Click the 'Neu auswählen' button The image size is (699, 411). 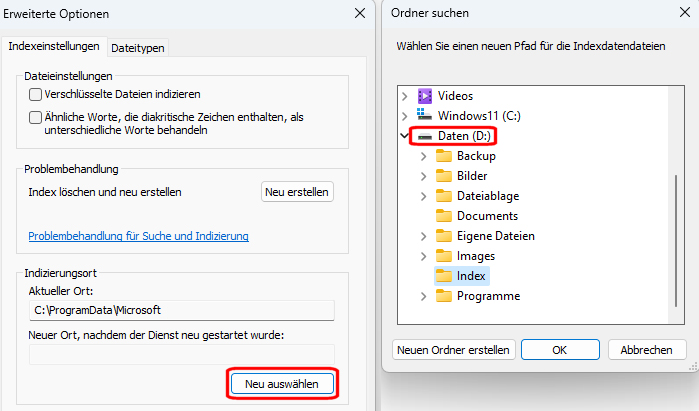click(x=282, y=384)
